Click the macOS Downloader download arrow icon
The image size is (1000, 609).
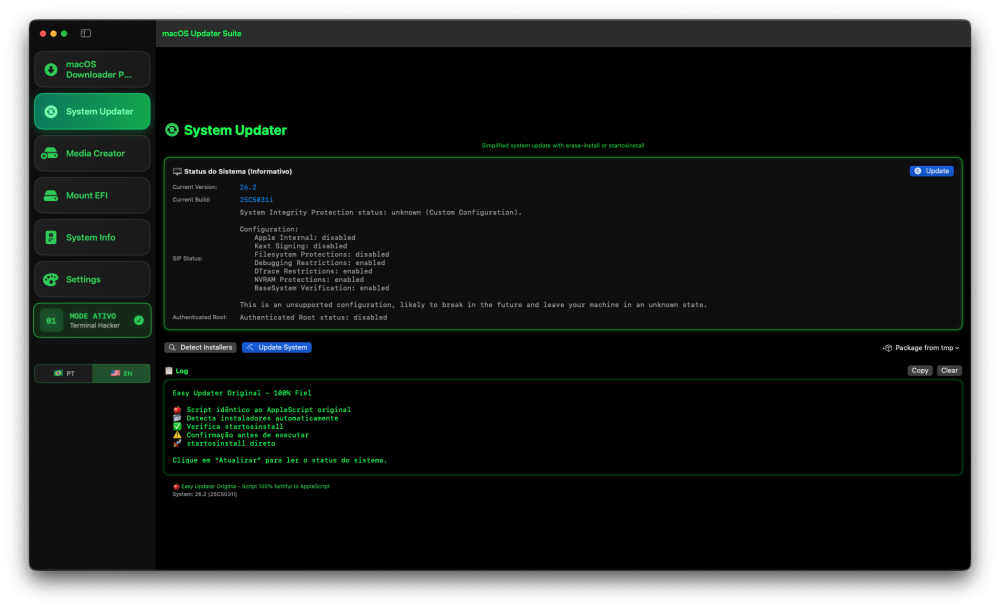tap(51, 69)
